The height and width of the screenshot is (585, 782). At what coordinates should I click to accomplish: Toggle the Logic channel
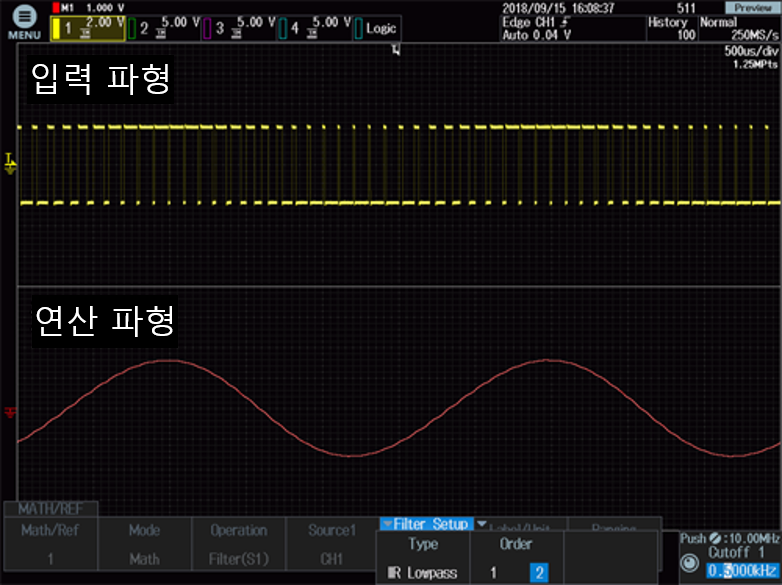[377, 28]
